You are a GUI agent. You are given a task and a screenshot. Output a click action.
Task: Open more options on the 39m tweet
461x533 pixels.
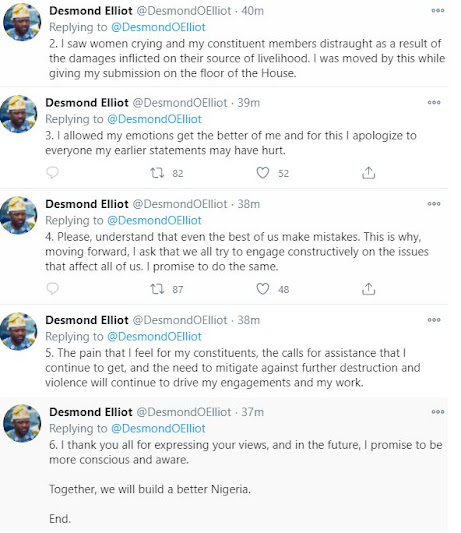pyautogui.click(x=434, y=102)
